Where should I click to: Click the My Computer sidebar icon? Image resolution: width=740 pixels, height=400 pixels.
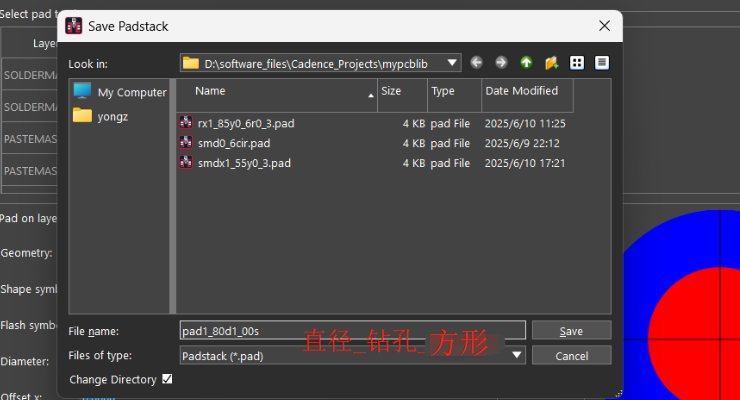82,91
